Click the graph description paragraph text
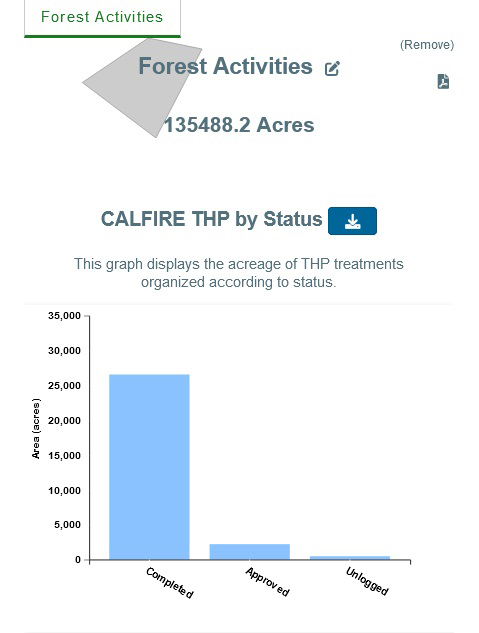Image resolution: width=479 pixels, height=633 pixels. (x=238, y=273)
